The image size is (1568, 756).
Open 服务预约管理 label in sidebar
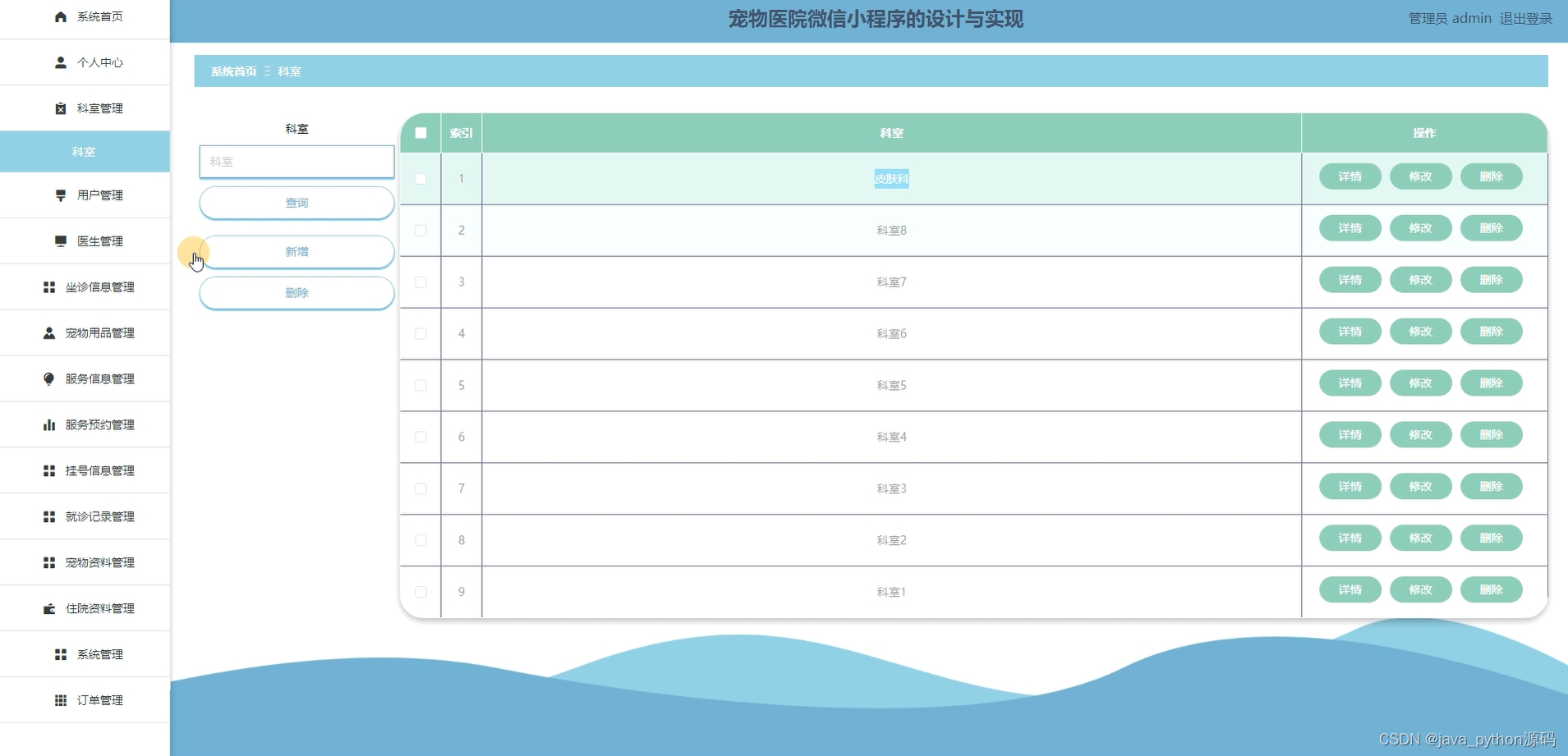[x=100, y=425]
